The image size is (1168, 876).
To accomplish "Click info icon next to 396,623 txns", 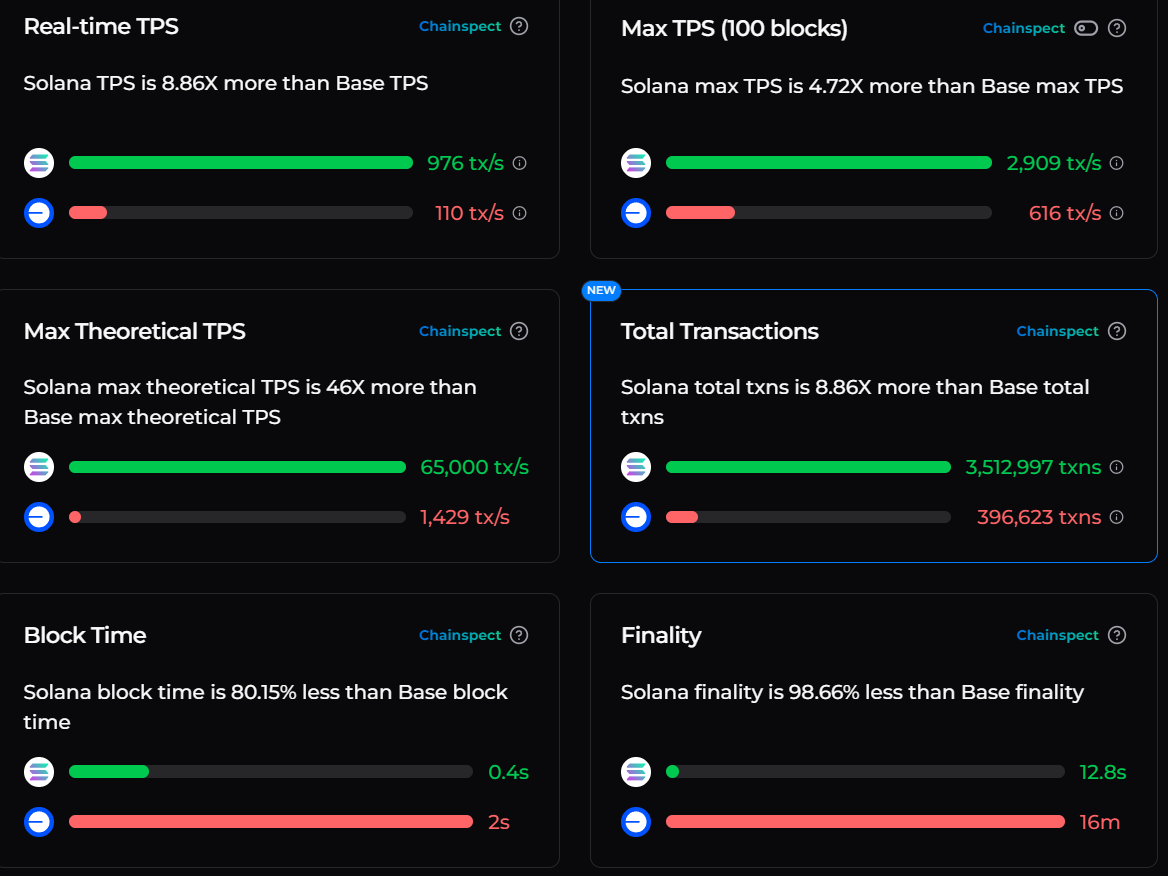I will click(1117, 517).
